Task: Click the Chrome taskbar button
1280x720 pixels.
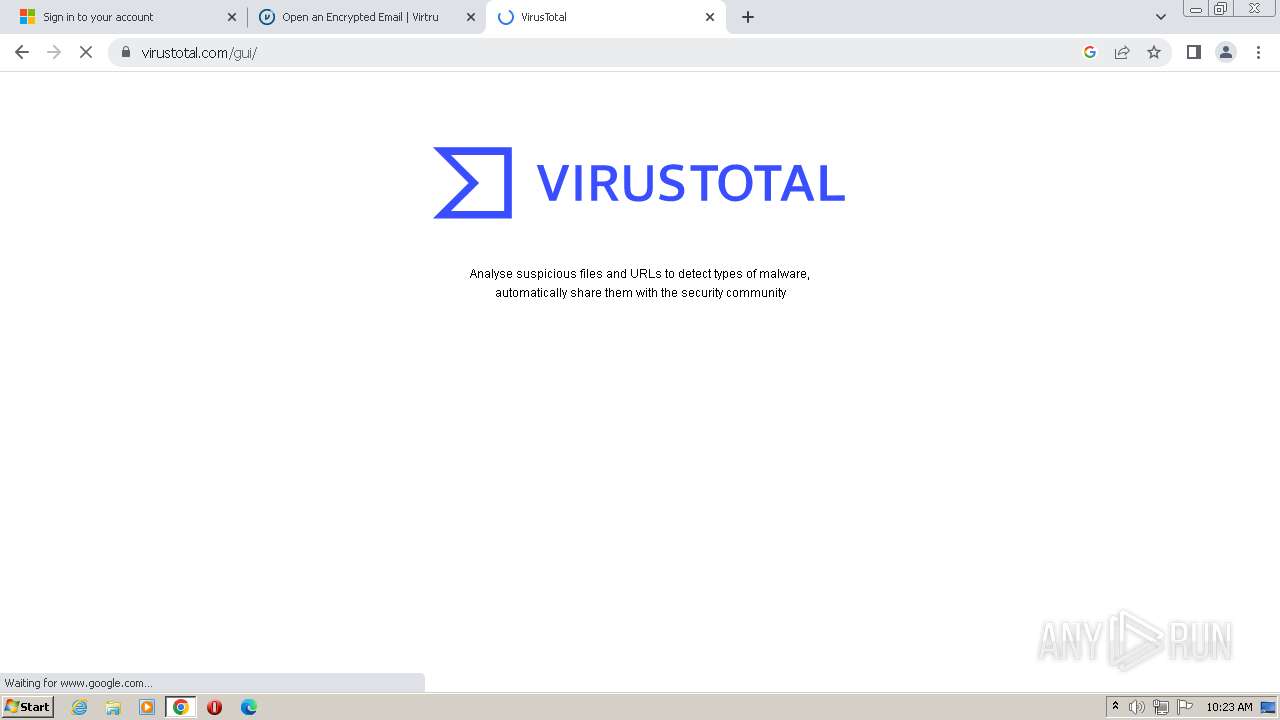Action: tap(181, 707)
